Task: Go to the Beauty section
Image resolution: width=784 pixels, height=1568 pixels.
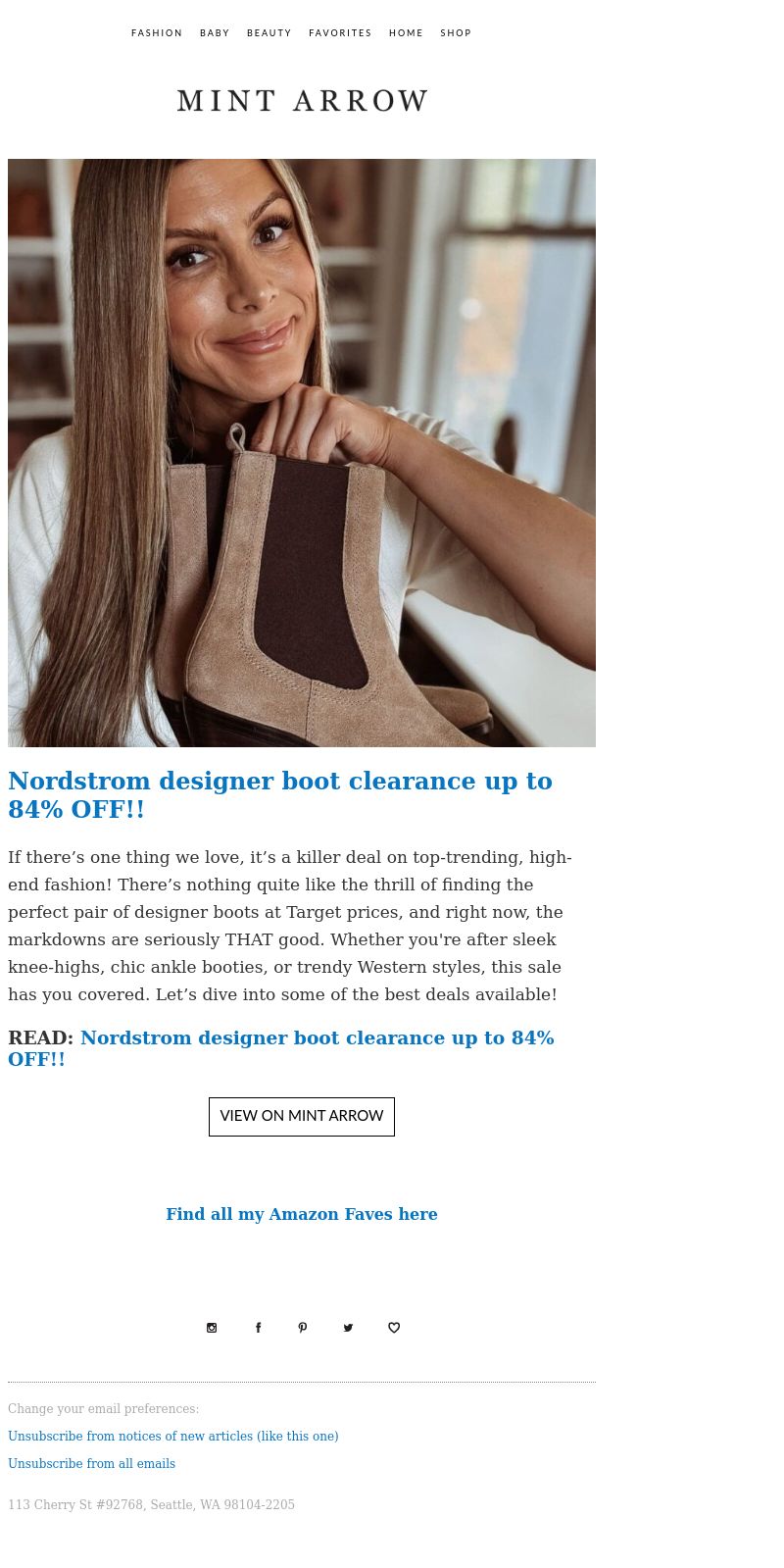Action: coord(269,33)
